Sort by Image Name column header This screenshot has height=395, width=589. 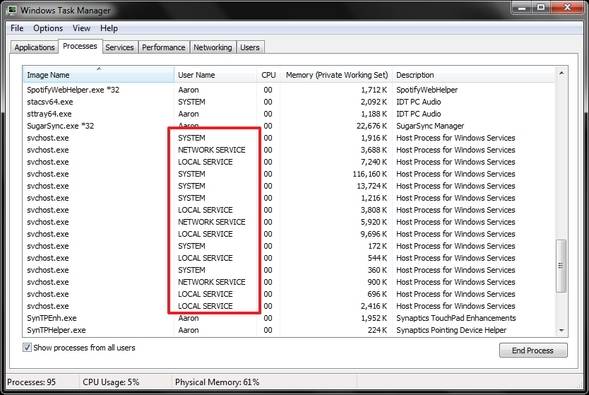coord(99,75)
